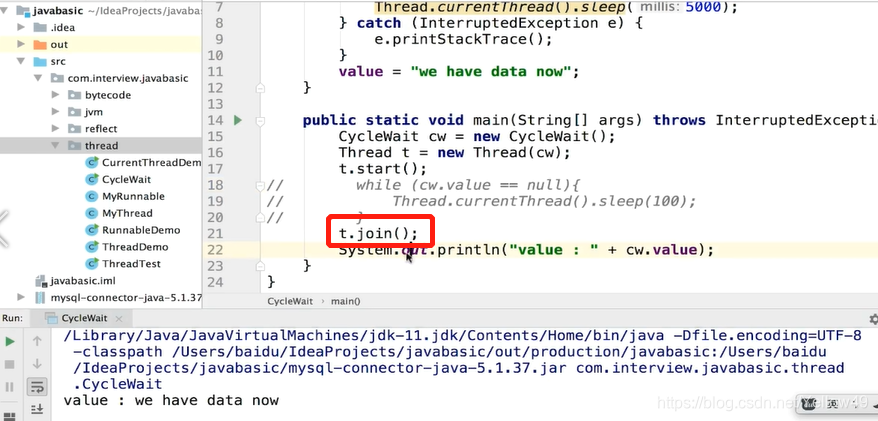Collapse the com.interview.javabasic package arrow
Viewport: 878px width, 421px height.
point(38,78)
